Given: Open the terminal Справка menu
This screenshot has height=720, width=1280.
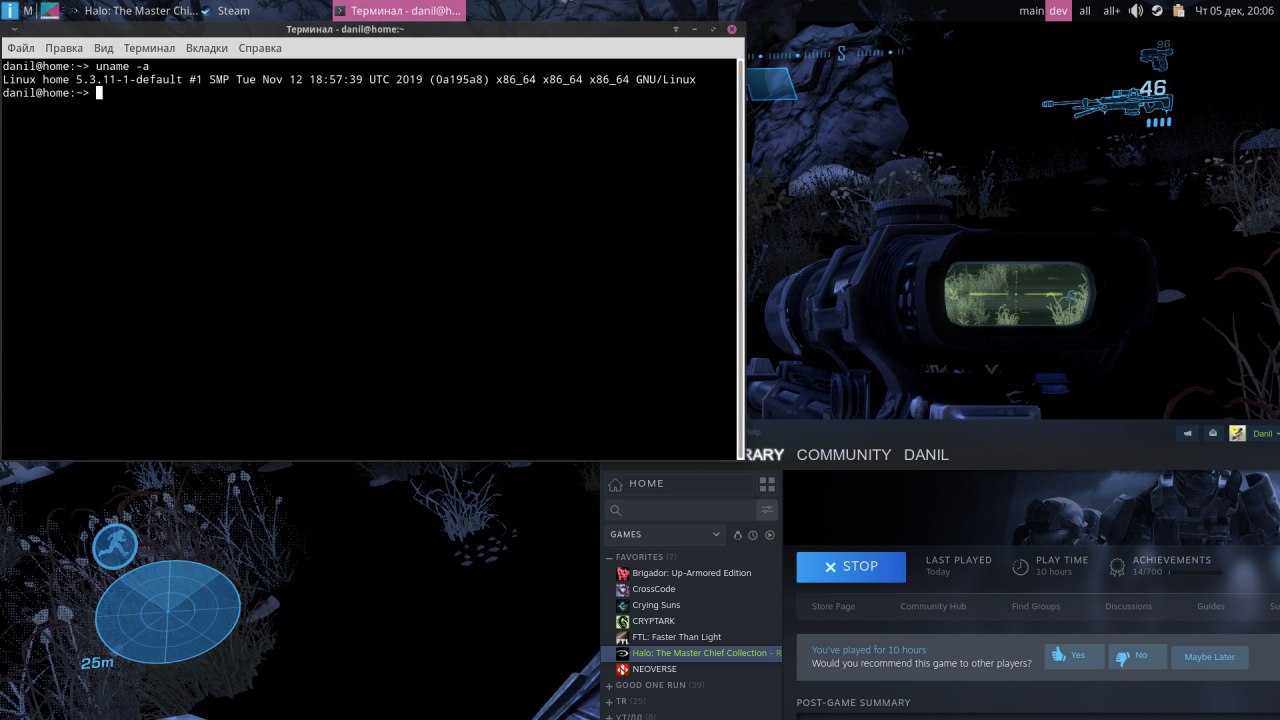Looking at the screenshot, I should [x=260, y=48].
